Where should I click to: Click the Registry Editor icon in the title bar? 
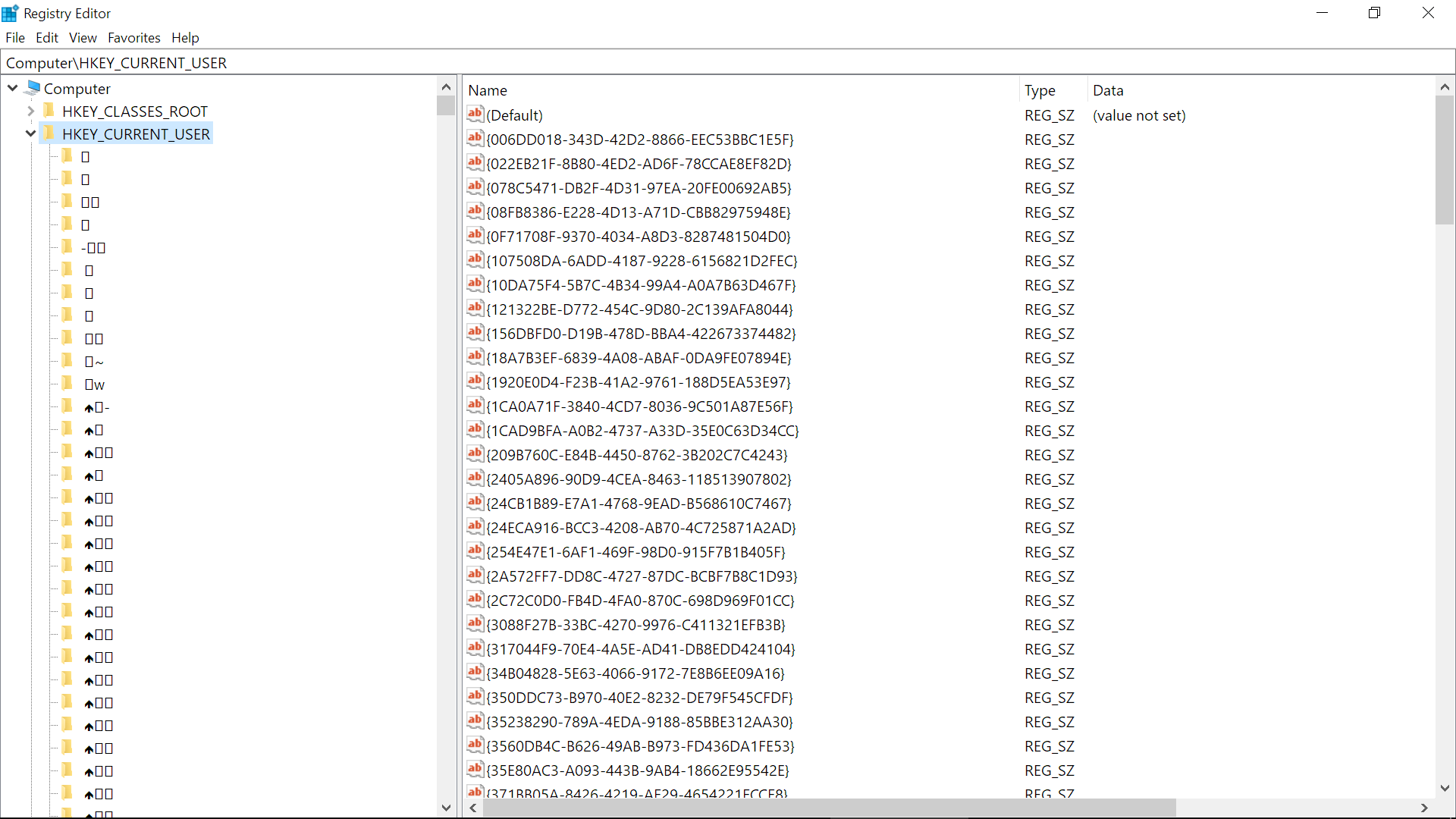click(11, 13)
